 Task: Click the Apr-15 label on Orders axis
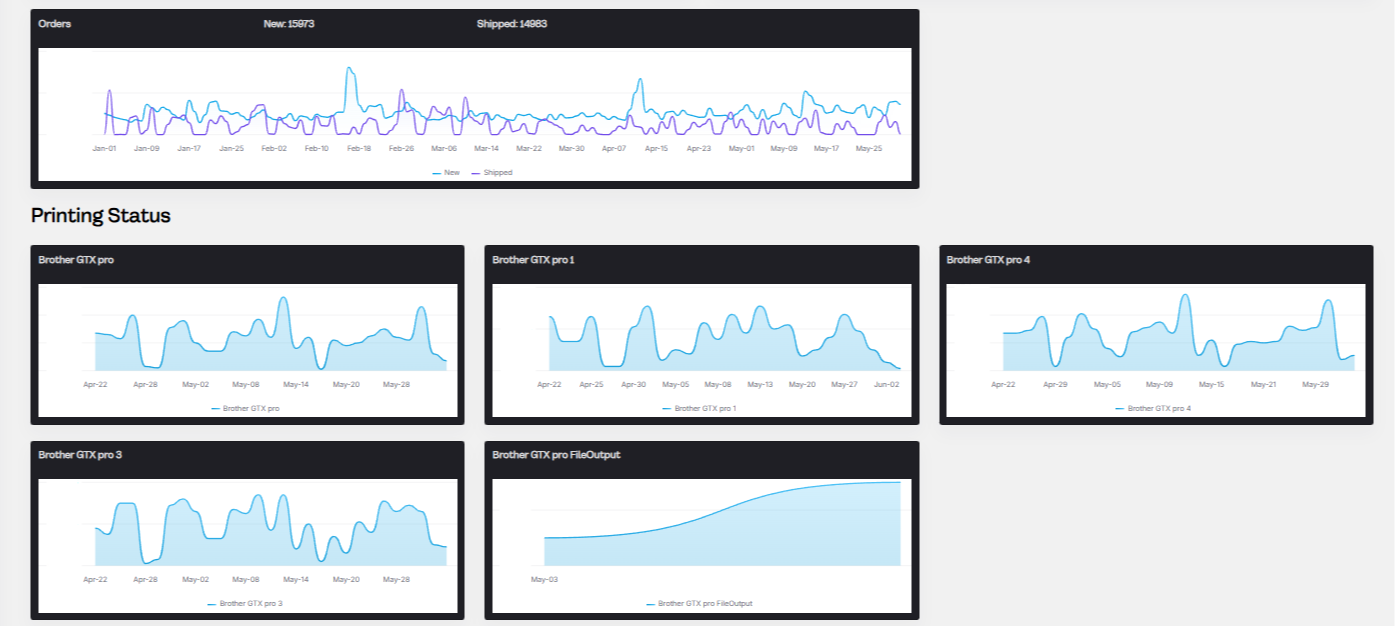656,148
